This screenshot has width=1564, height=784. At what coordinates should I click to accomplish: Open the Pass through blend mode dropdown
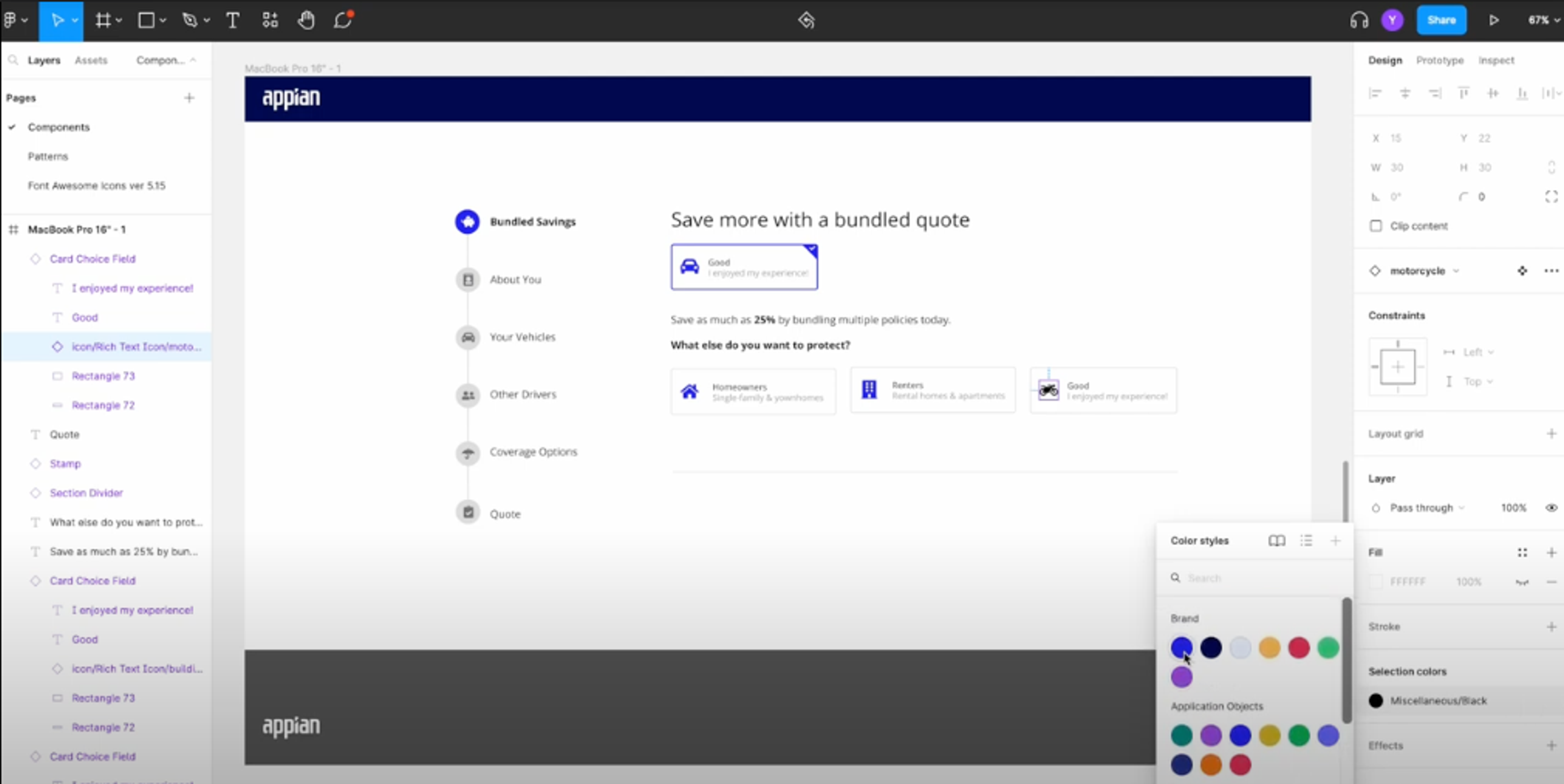[x=1428, y=507]
